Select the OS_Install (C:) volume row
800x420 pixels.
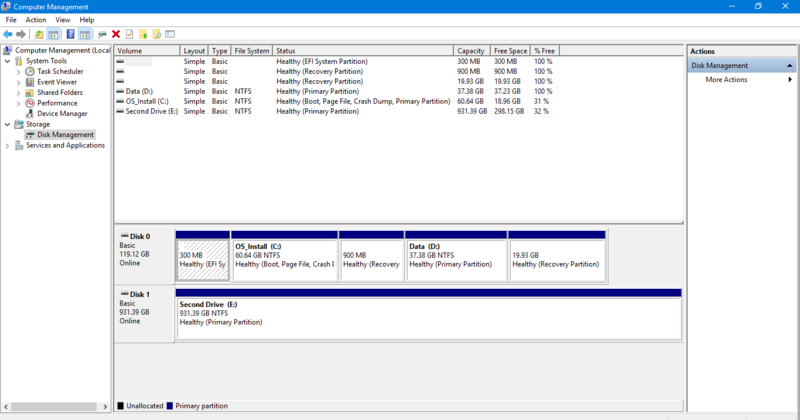(337, 101)
